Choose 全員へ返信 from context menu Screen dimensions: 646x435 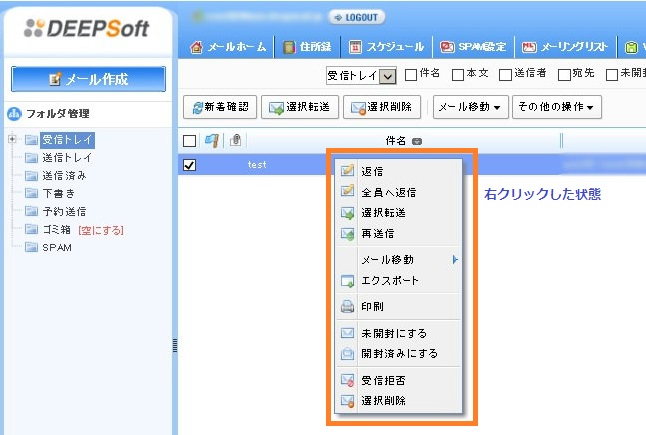388,192
